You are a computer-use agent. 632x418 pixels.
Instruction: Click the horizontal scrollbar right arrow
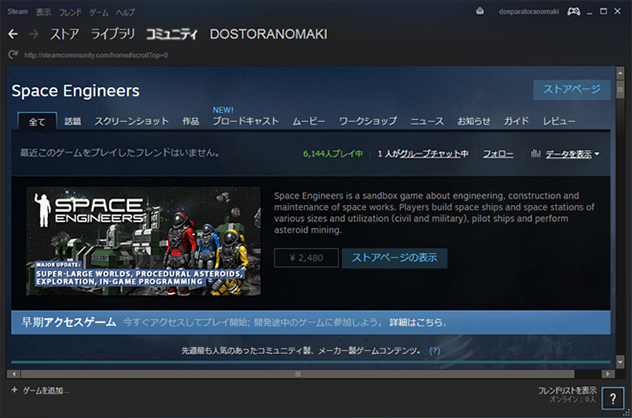[608, 374]
